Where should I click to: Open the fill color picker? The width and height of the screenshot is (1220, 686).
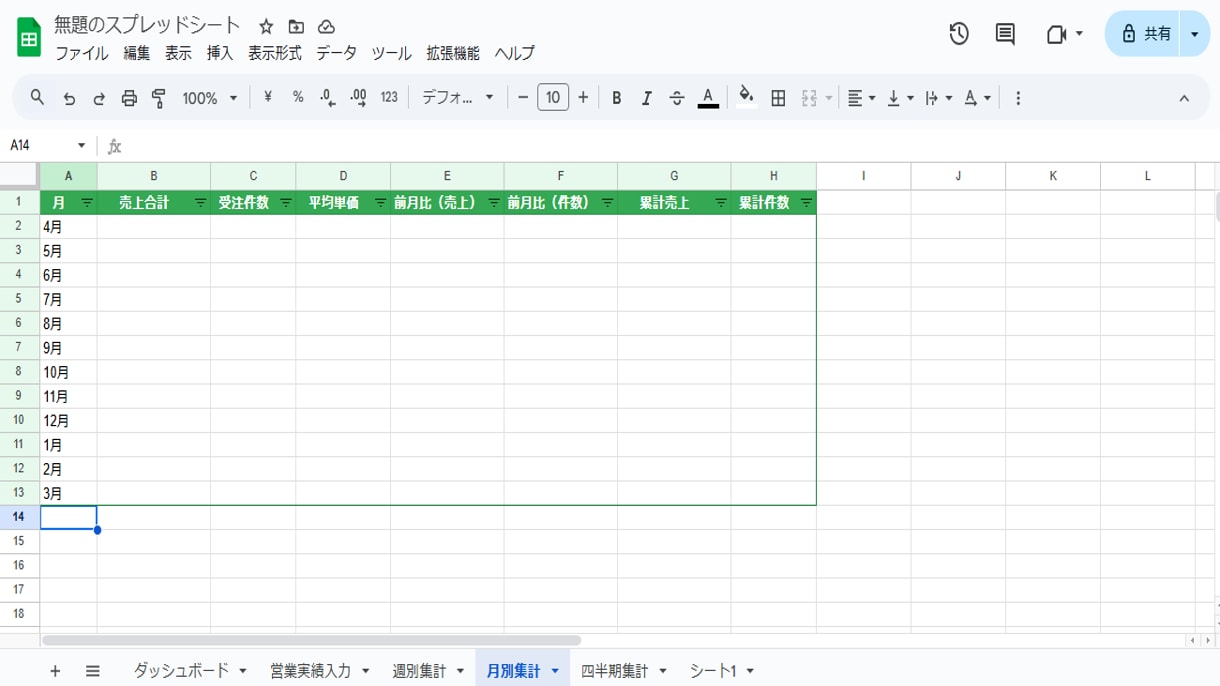click(746, 97)
